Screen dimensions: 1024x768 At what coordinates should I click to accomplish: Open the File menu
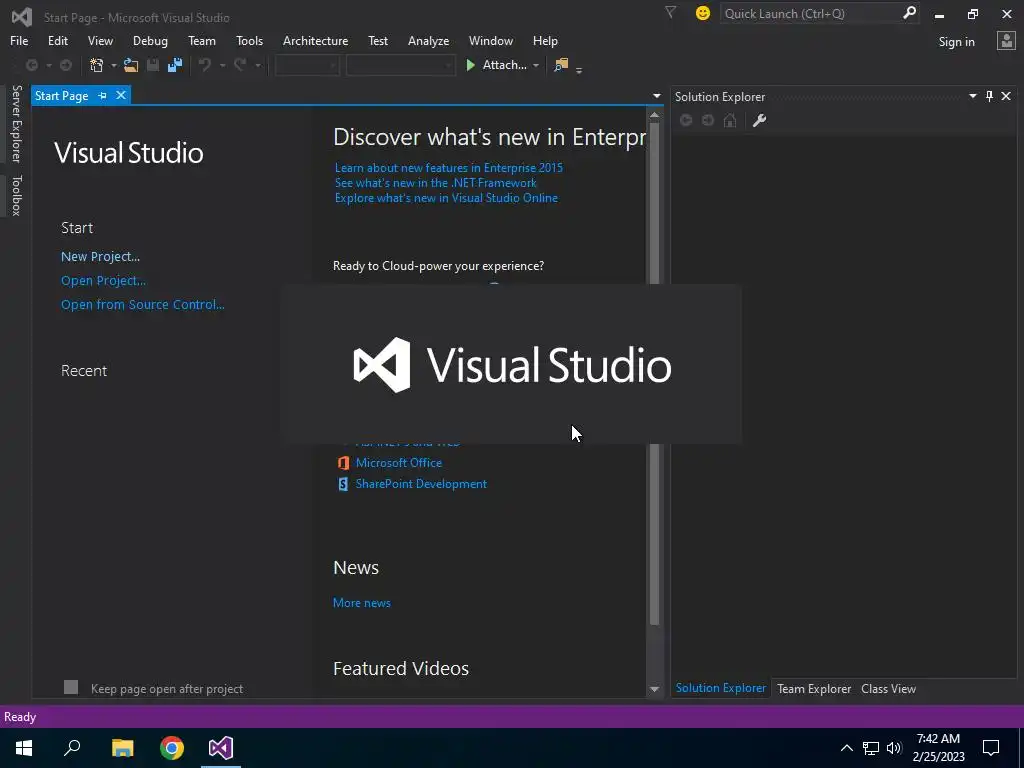tap(19, 40)
